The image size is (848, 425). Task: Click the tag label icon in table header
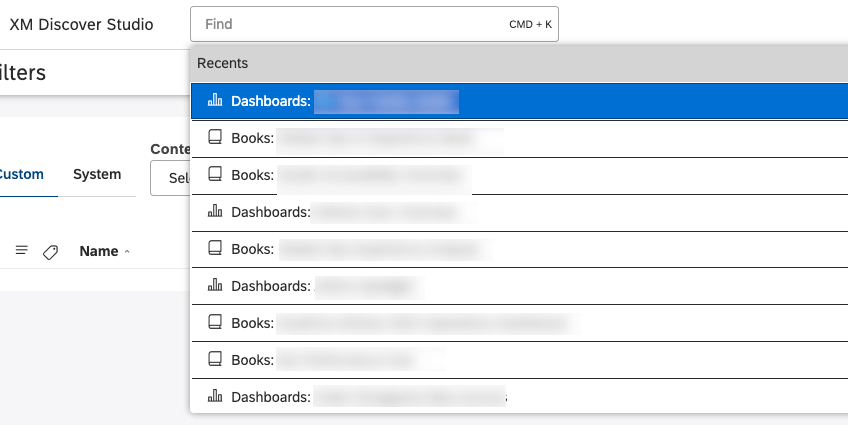[50, 252]
